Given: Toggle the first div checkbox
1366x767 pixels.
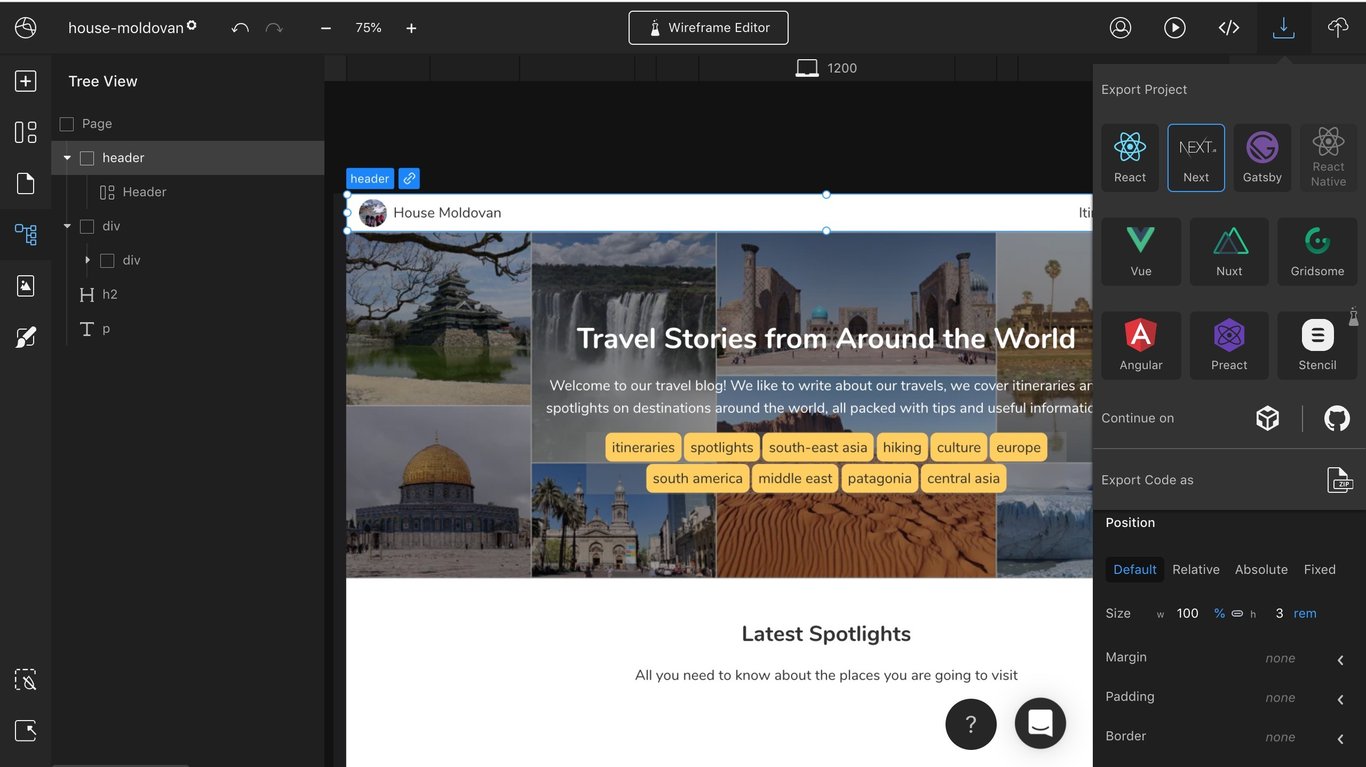Looking at the screenshot, I should tap(87, 227).
